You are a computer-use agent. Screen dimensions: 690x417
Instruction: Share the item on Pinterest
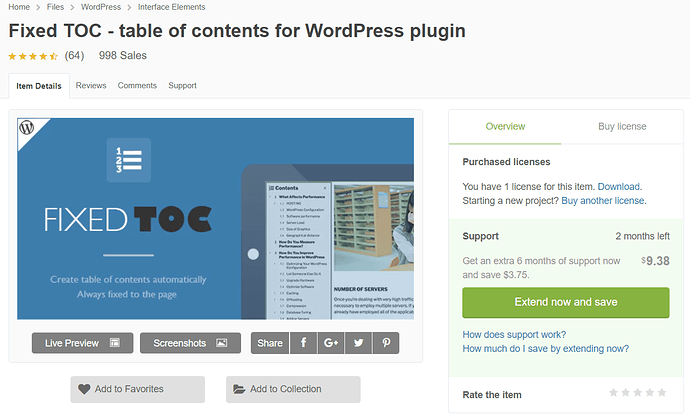[x=386, y=343]
